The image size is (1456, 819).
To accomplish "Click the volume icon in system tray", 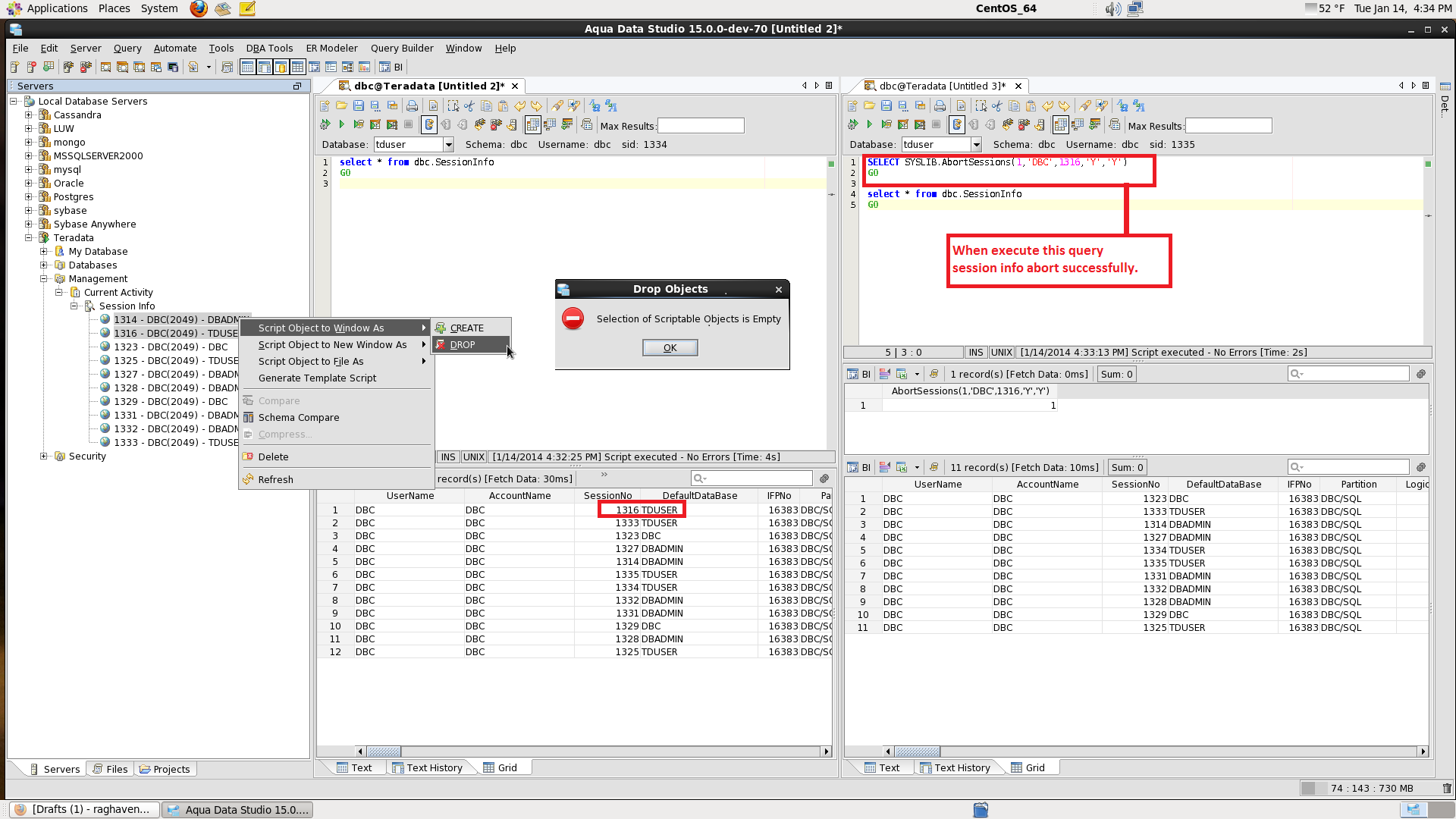I will [x=1112, y=9].
